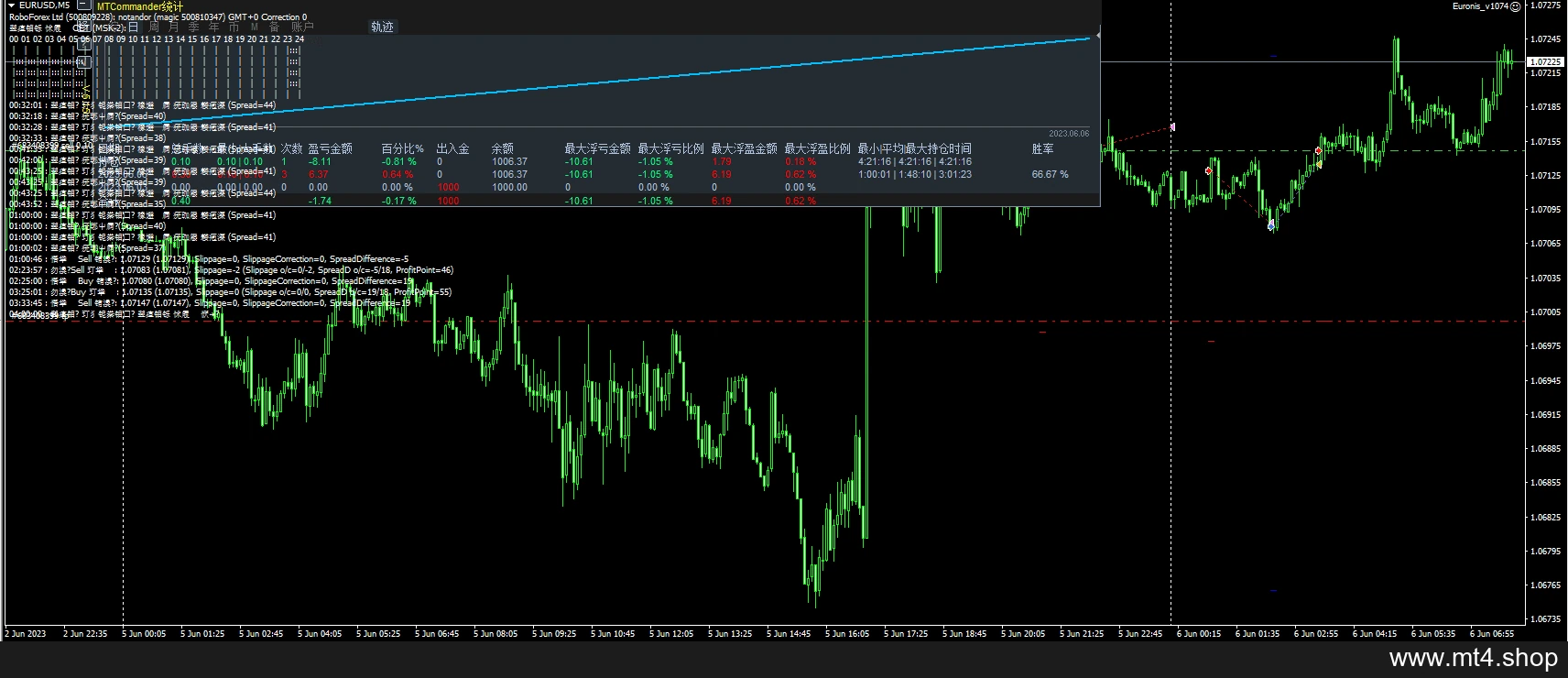The height and width of the screenshot is (678, 1568).
Task: Click the 出入金 column header
Action: pyautogui.click(x=452, y=148)
